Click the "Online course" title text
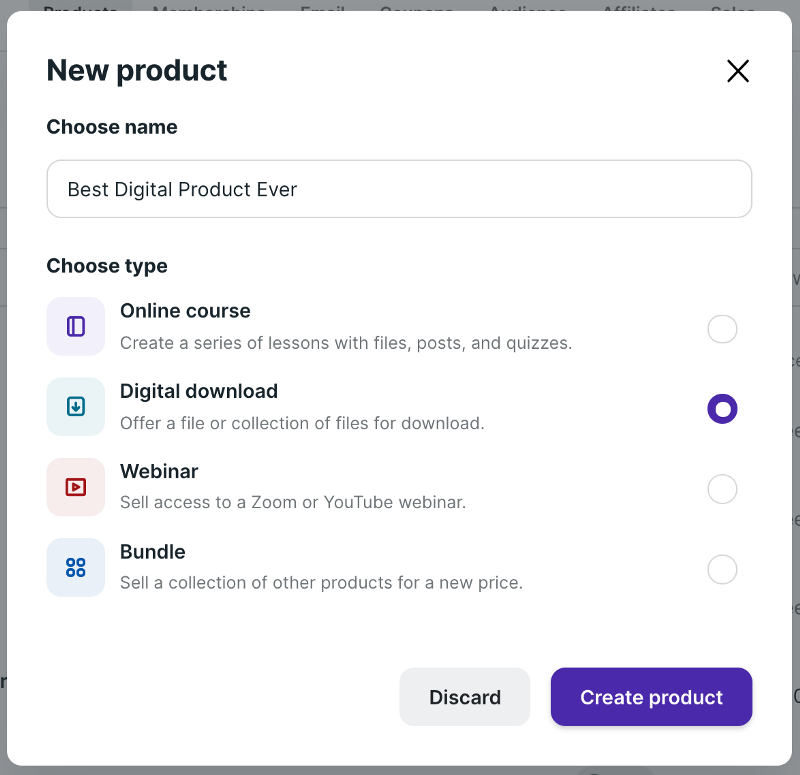This screenshot has height=775, width=800. coord(185,311)
